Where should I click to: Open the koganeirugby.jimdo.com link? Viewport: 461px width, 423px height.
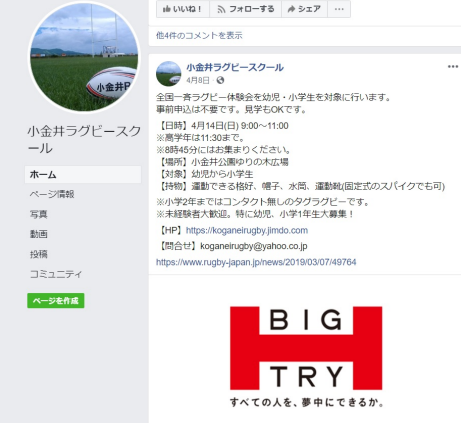[247, 230]
